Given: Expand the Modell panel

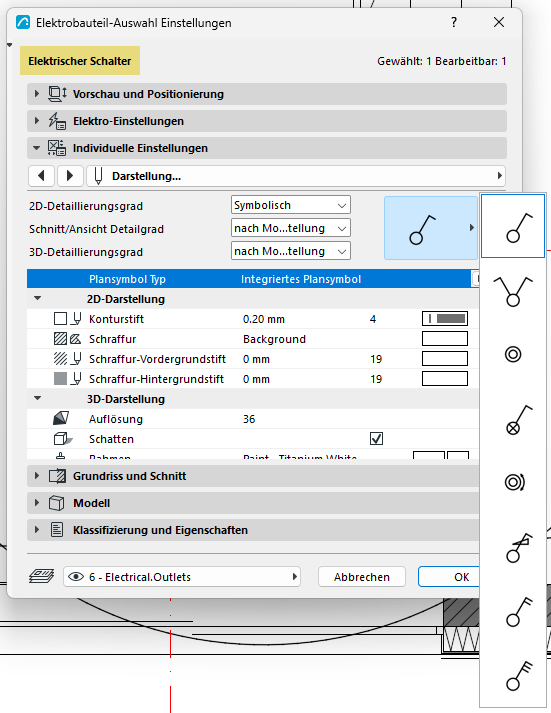Looking at the screenshot, I should (37, 503).
